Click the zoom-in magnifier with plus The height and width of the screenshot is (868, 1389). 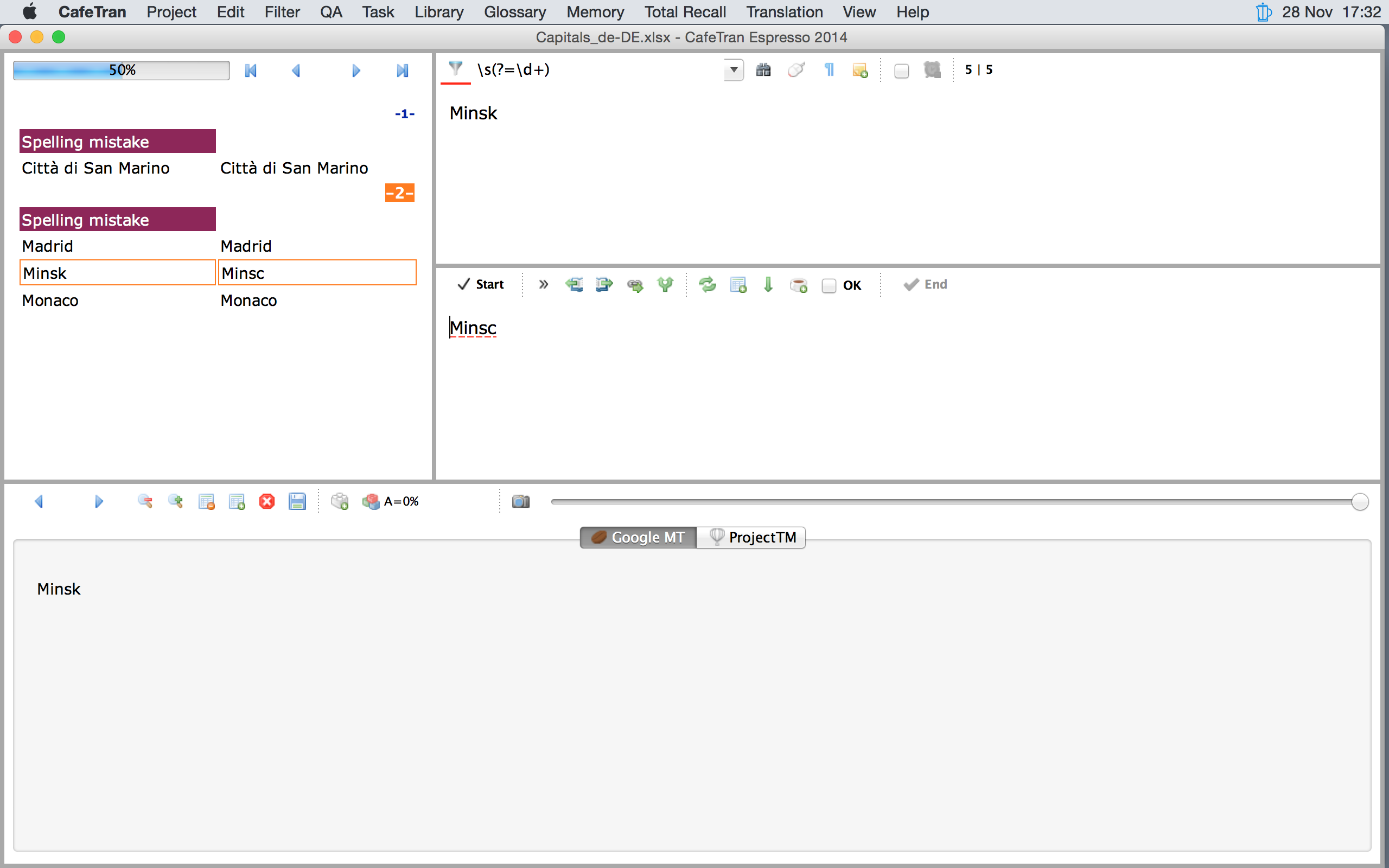click(x=175, y=502)
